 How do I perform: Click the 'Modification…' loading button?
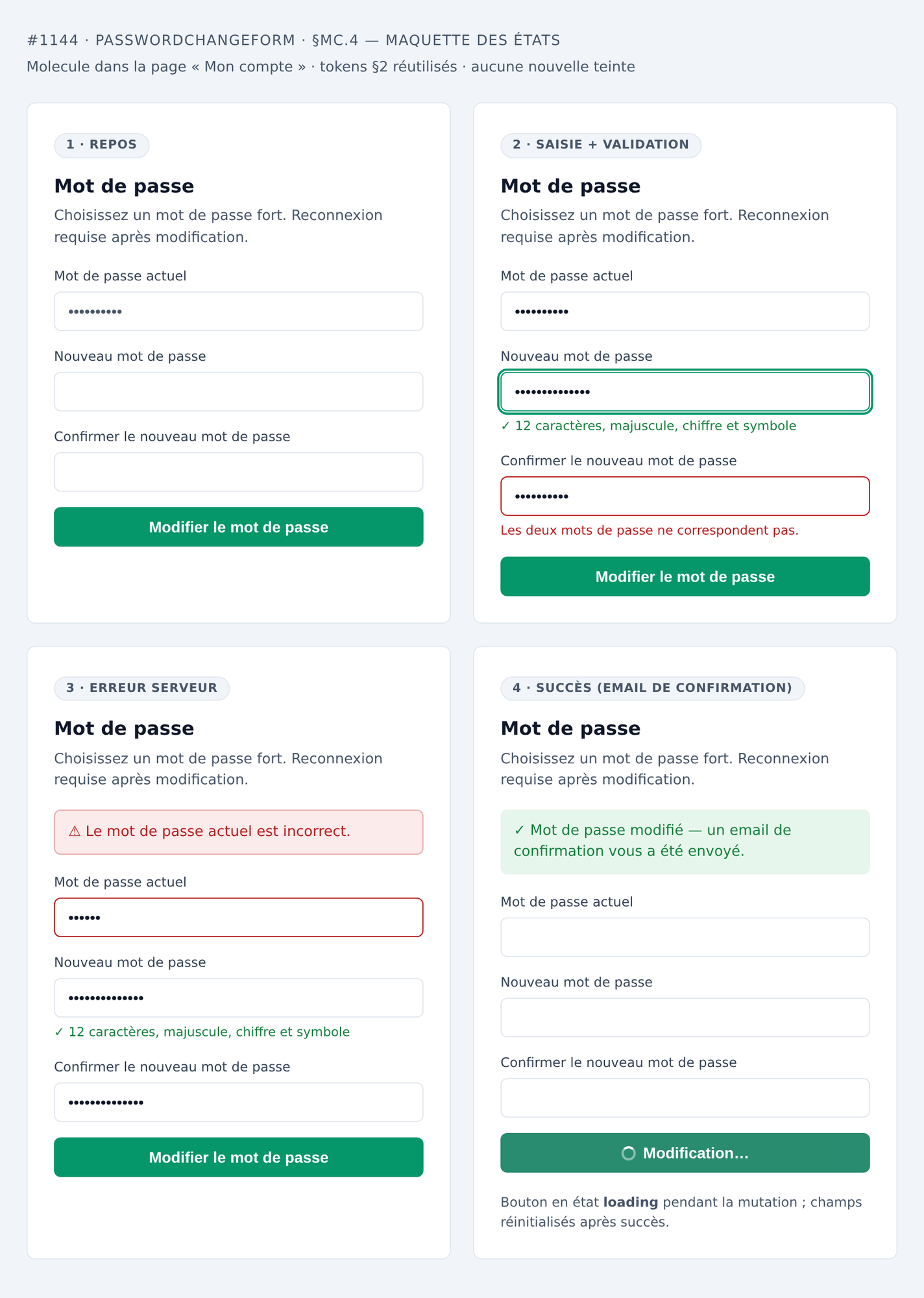685,1153
